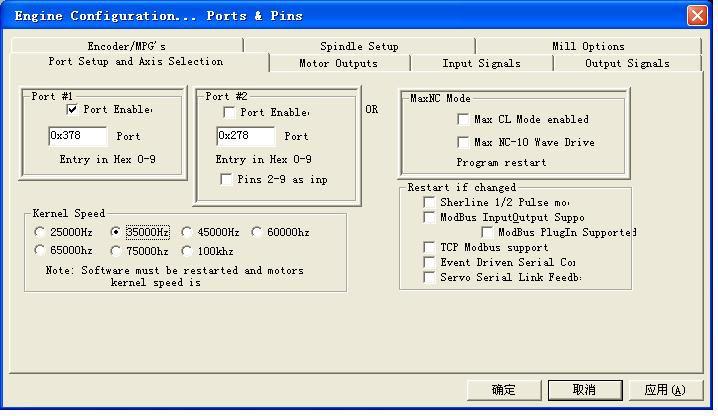
Task: Select the Motor Outputs tab
Action: click(338, 63)
